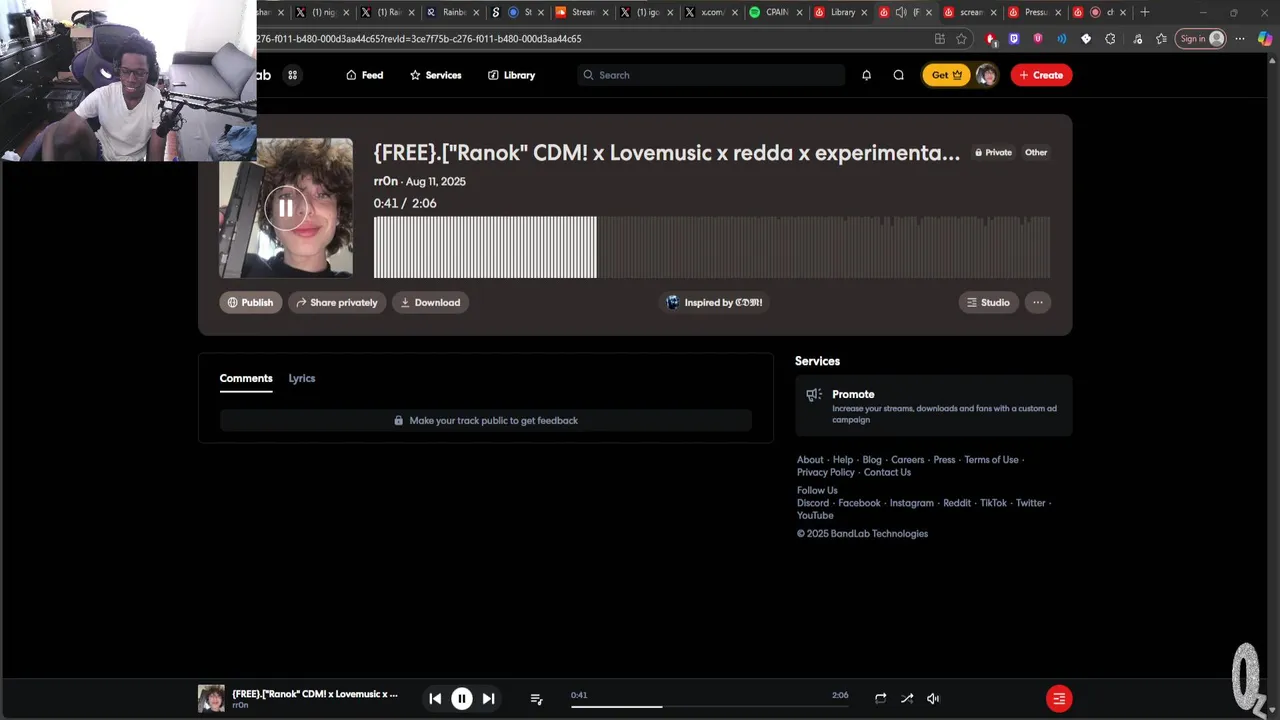
Task: Go to Feed page
Action: coord(364,75)
